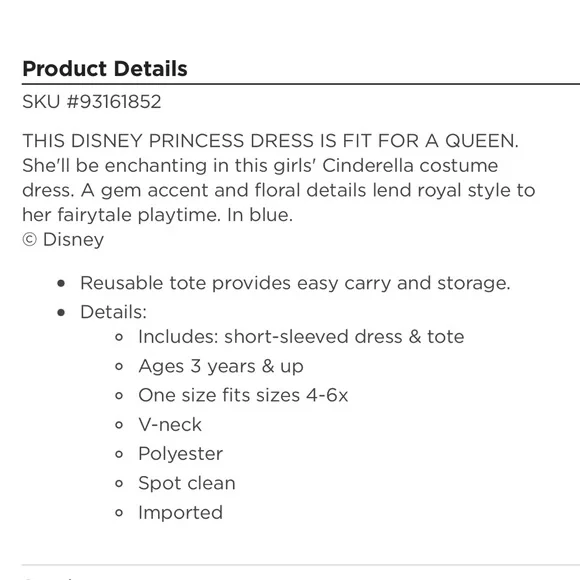Click the text 'In blue.'
The width and height of the screenshot is (580, 580).
(x=260, y=215)
